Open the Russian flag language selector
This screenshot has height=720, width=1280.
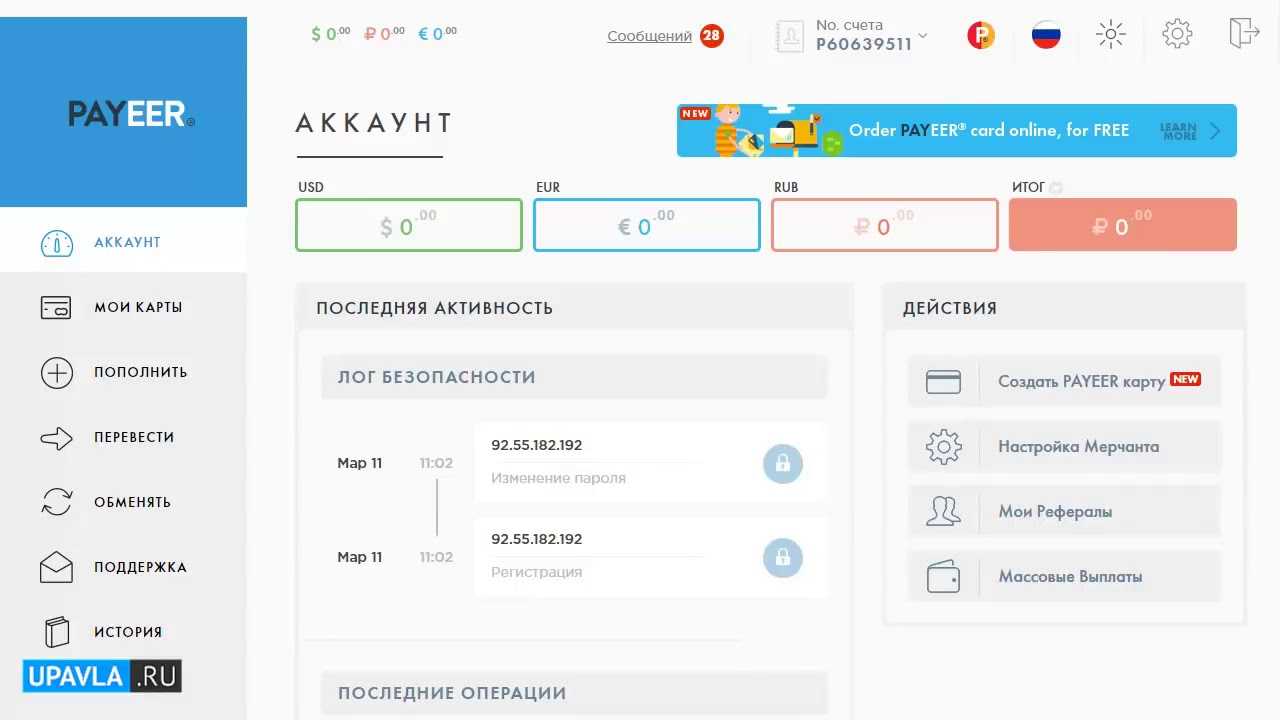(1046, 36)
